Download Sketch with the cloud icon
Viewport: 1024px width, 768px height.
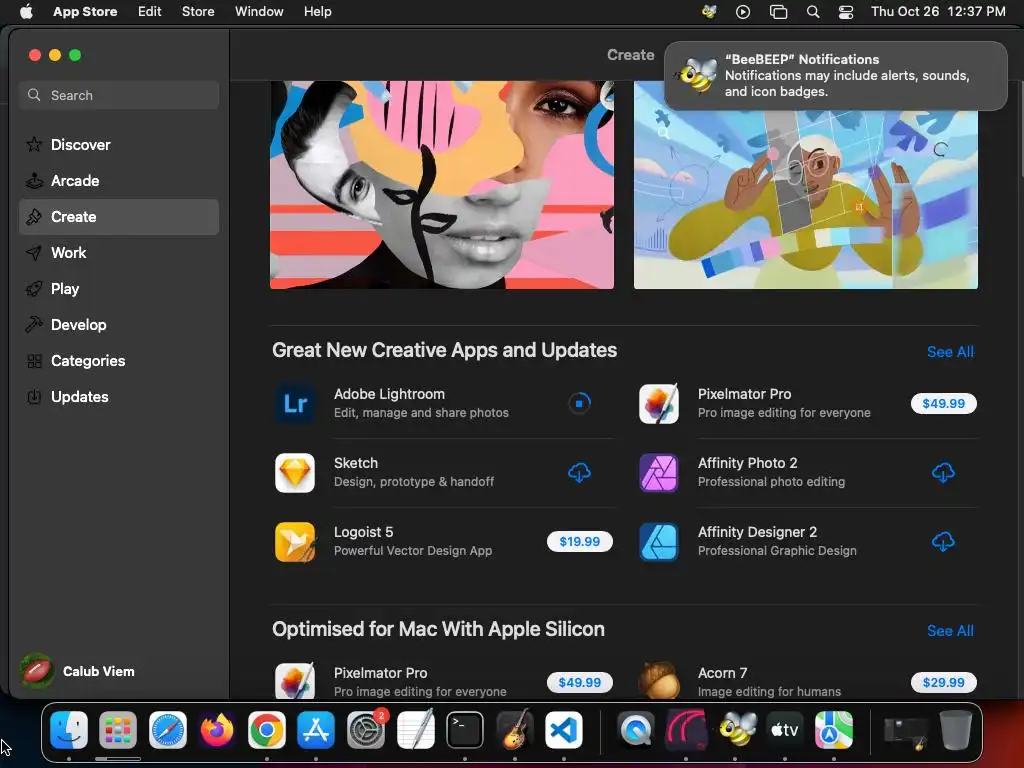click(579, 473)
